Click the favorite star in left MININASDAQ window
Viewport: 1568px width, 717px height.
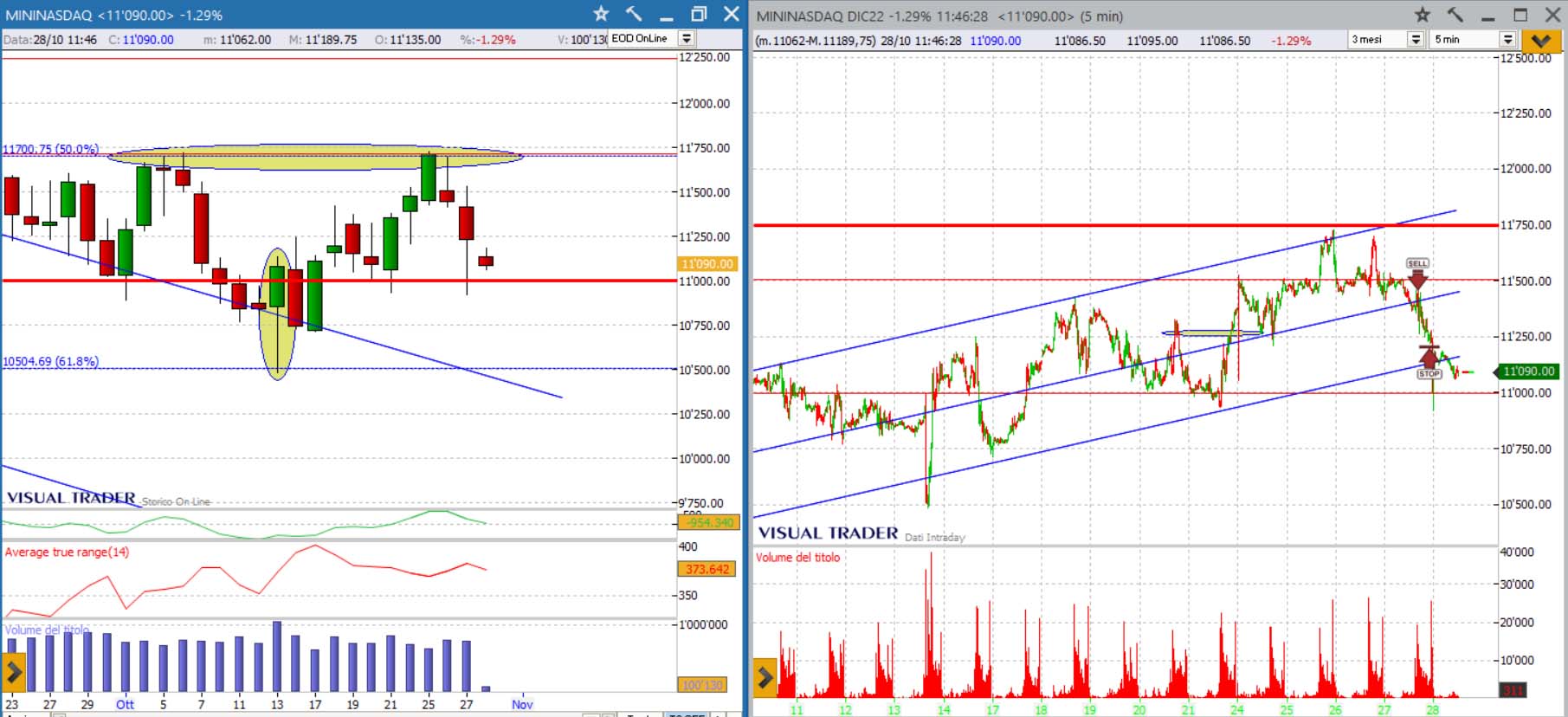(601, 14)
